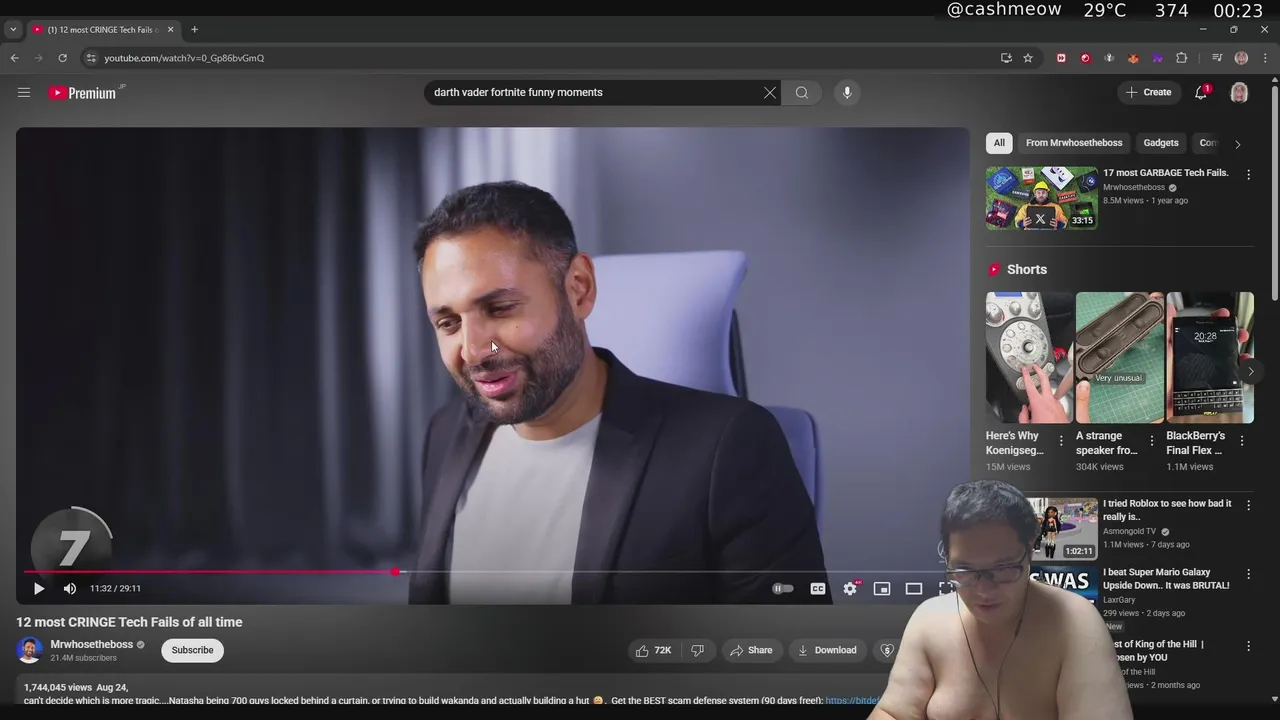
Task: Open the tab search dropdown arrow
Action: pos(13,30)
